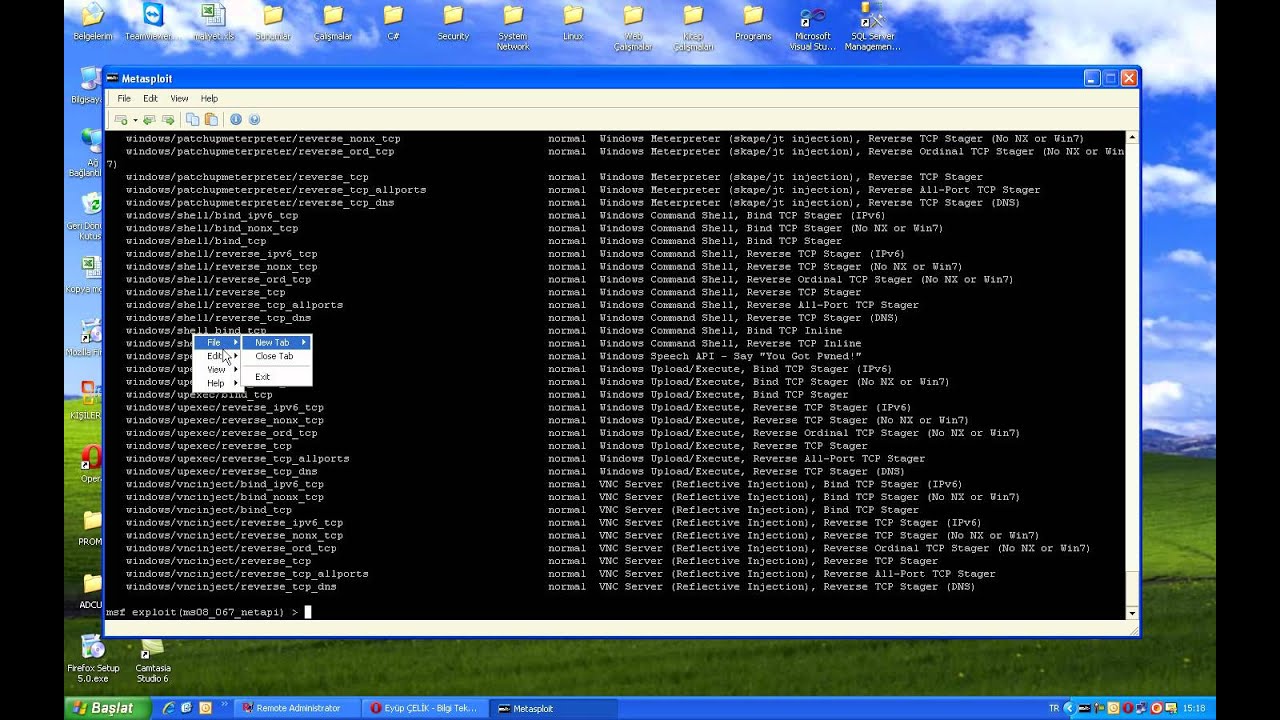Select Edit in the context popup menu
This screenshot has width=1280, height=720.
coord(218,356)
